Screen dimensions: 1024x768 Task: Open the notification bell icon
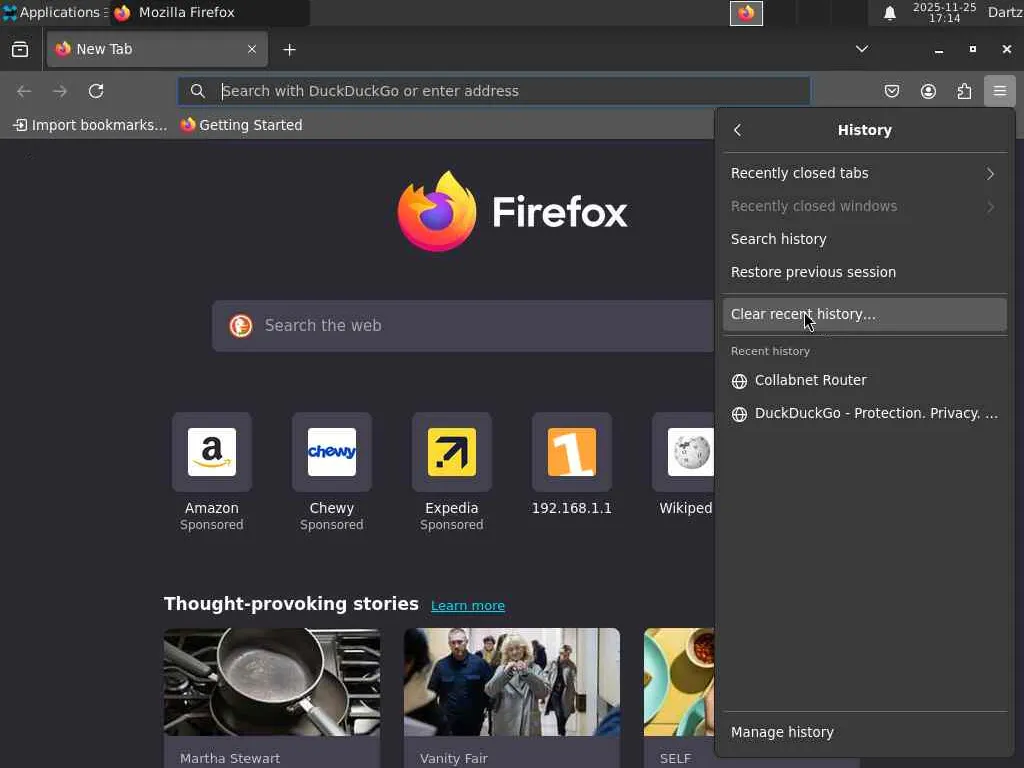coord(889,13)
